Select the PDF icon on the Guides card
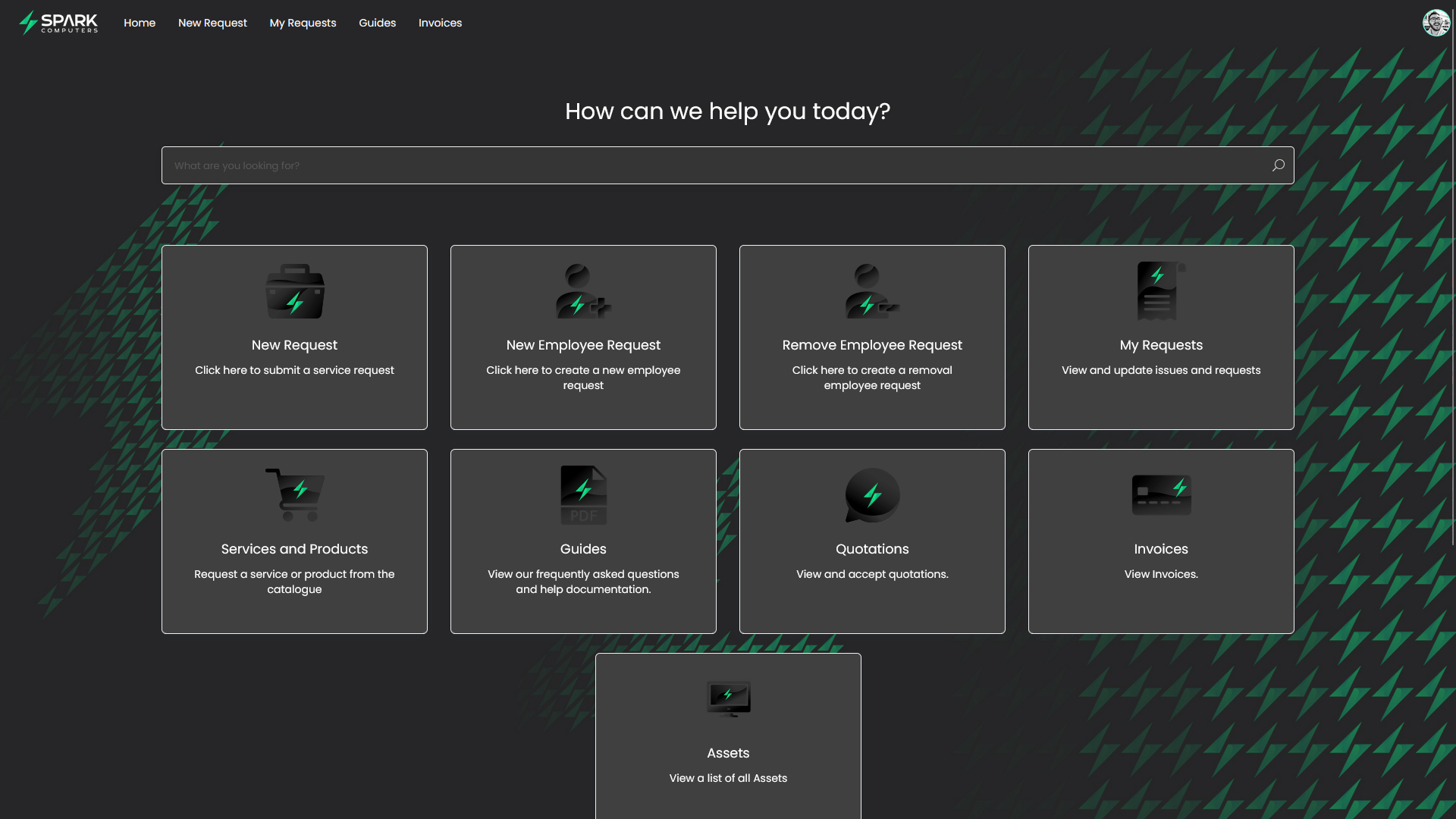 coord(582,494)
